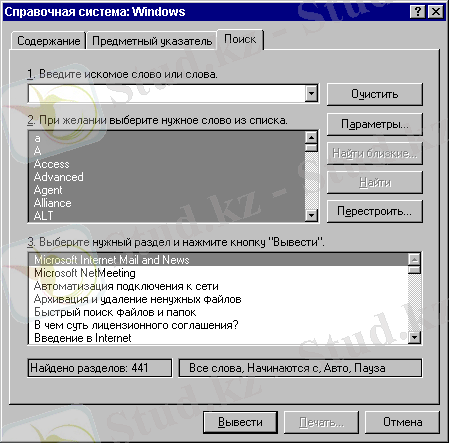Switch to the Содержание tab

tap(48, 41)
